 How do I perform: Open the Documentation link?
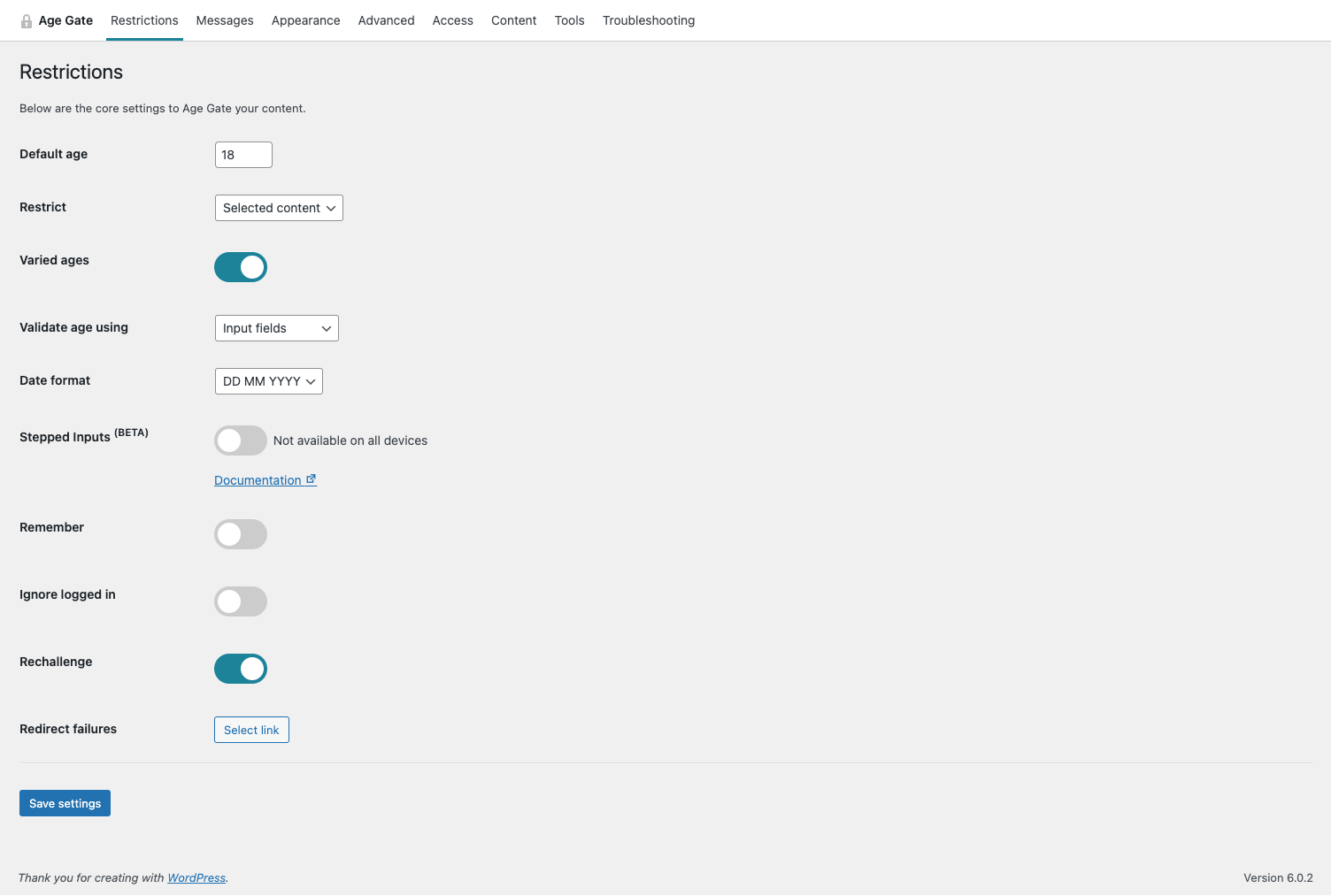coord(258,480)
